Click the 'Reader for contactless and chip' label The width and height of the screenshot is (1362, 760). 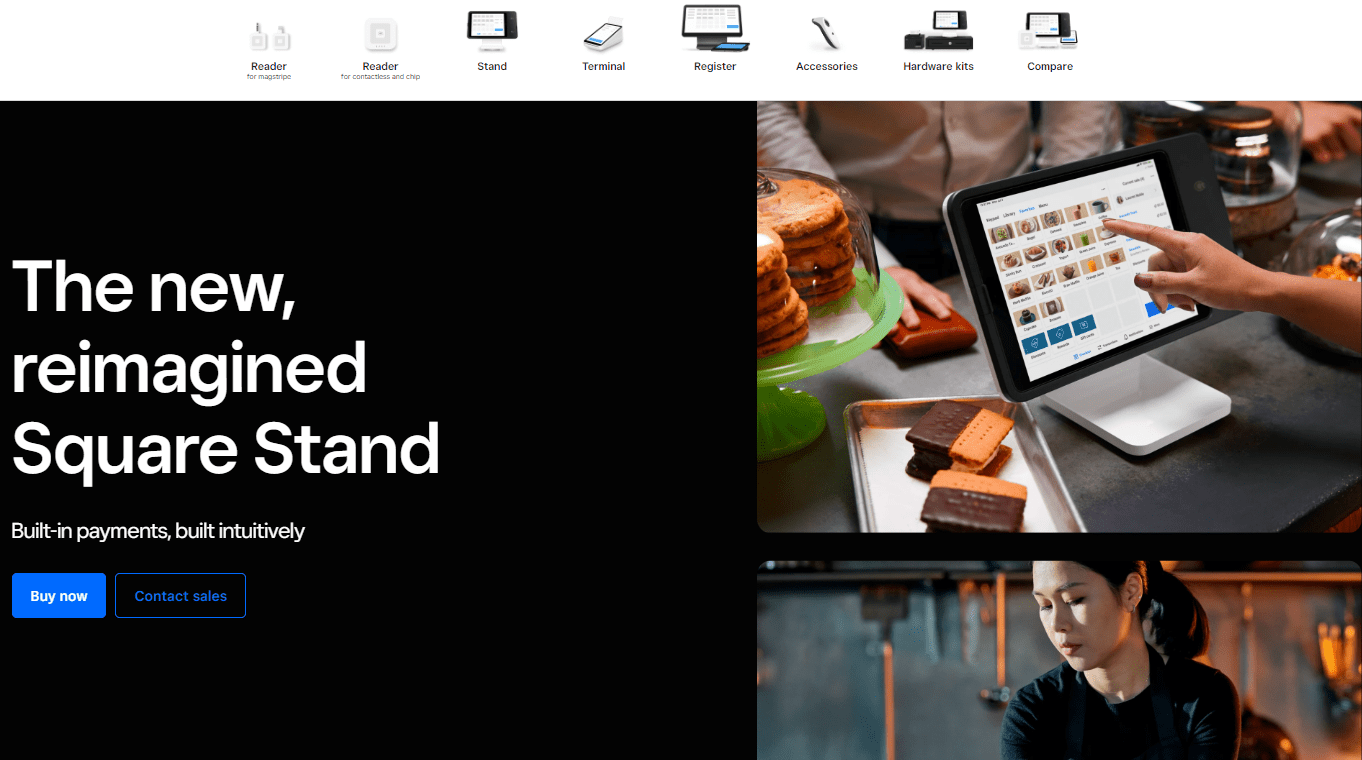pos(380,71)
